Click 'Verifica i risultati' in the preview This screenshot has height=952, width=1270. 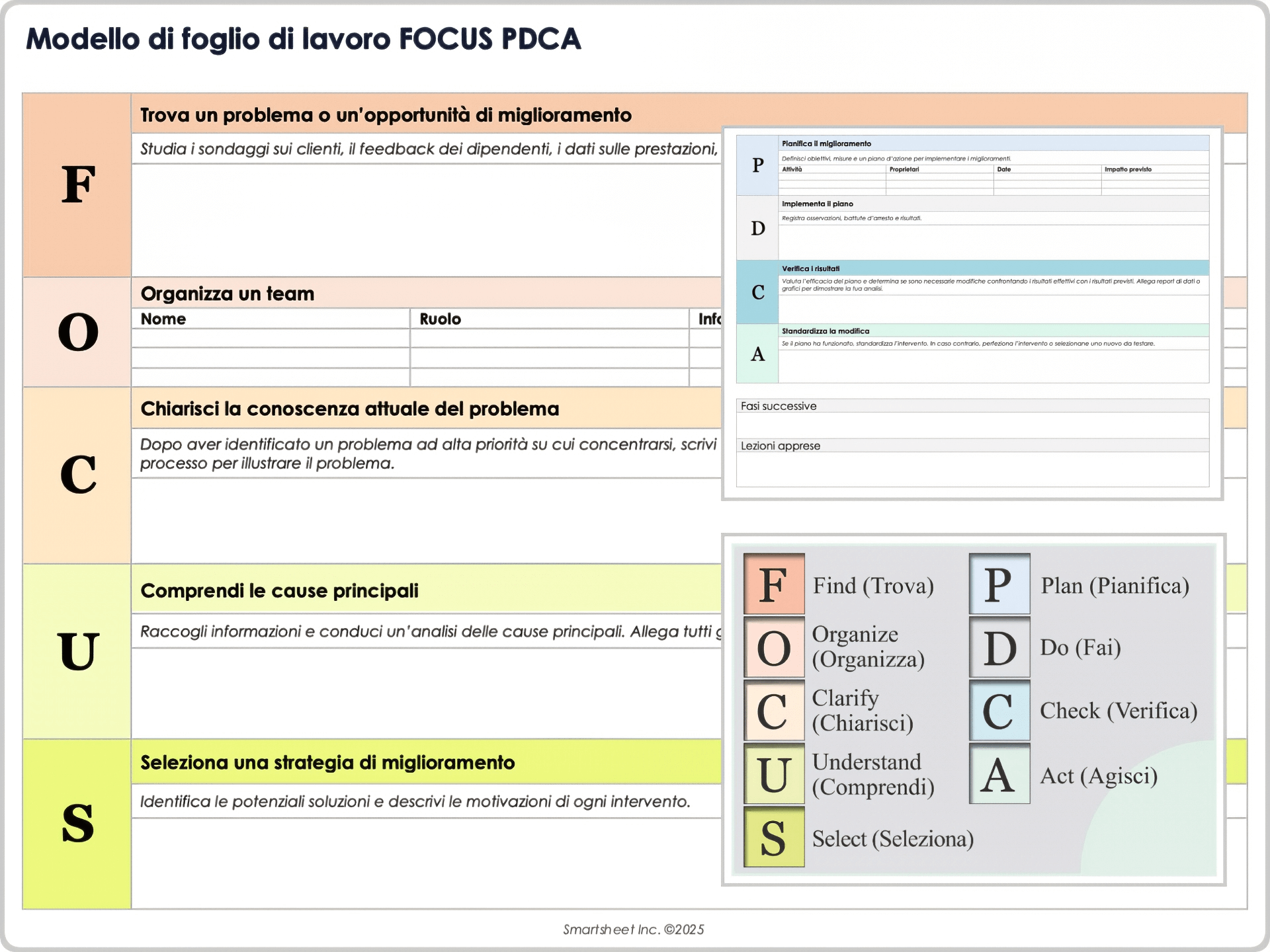coord(810,268)
